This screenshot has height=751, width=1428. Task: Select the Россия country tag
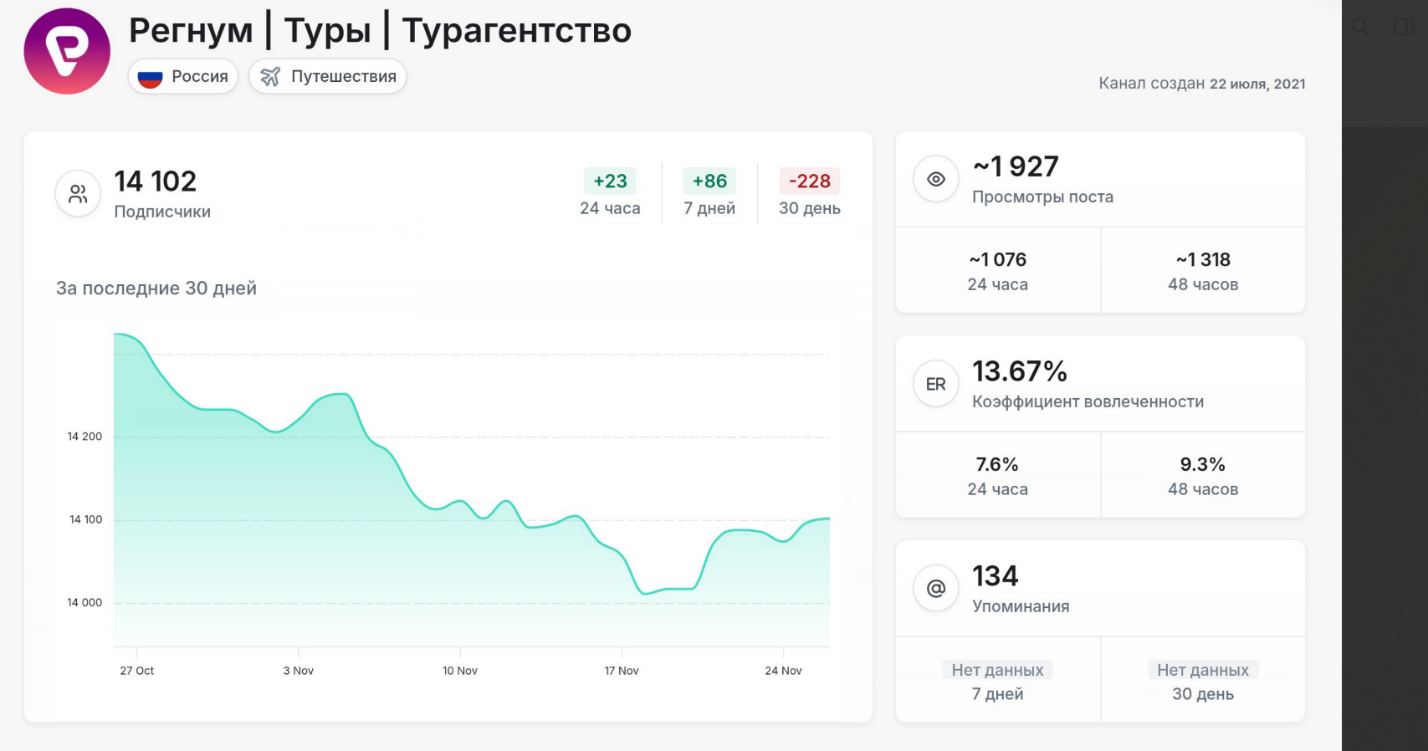(x=183, y=75)
